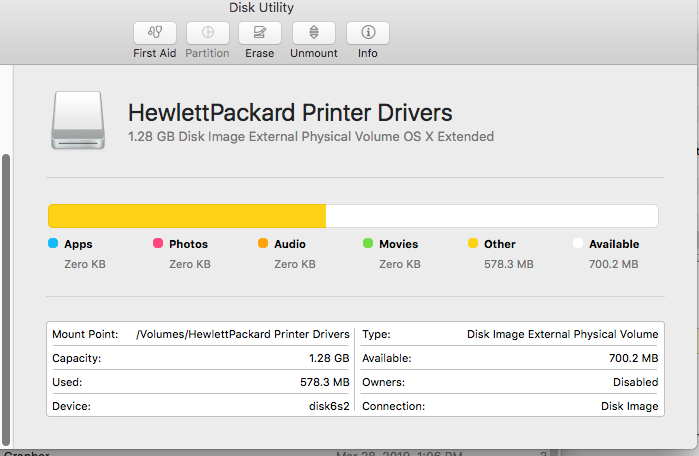
Task: Click the Connection value Disk Image
Action: (x=629, y=407)
